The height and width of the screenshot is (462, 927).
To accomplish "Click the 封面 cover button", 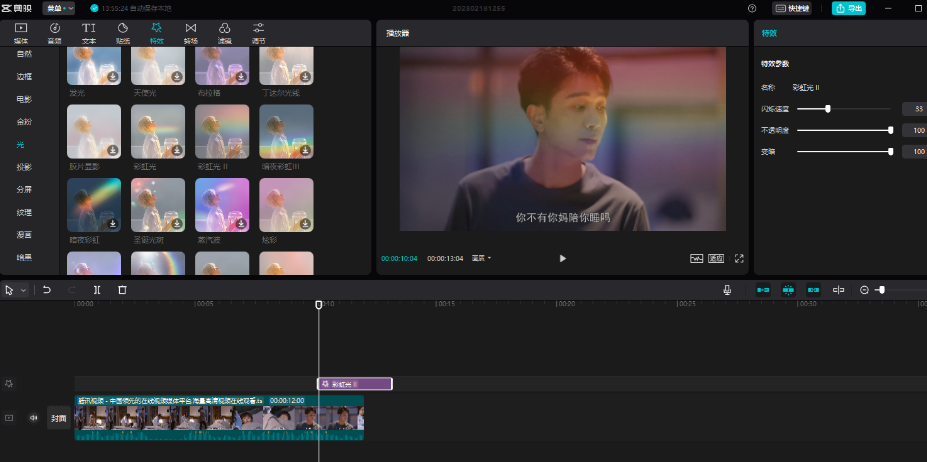I will click(x=59, y=418).
